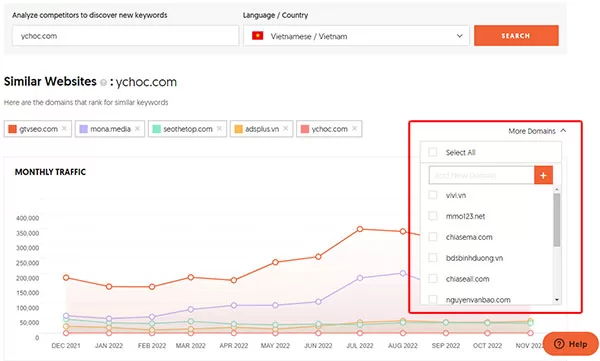Click the adsplus.vn yellow color swatch
600x361 pixels.
click(238, 129)
